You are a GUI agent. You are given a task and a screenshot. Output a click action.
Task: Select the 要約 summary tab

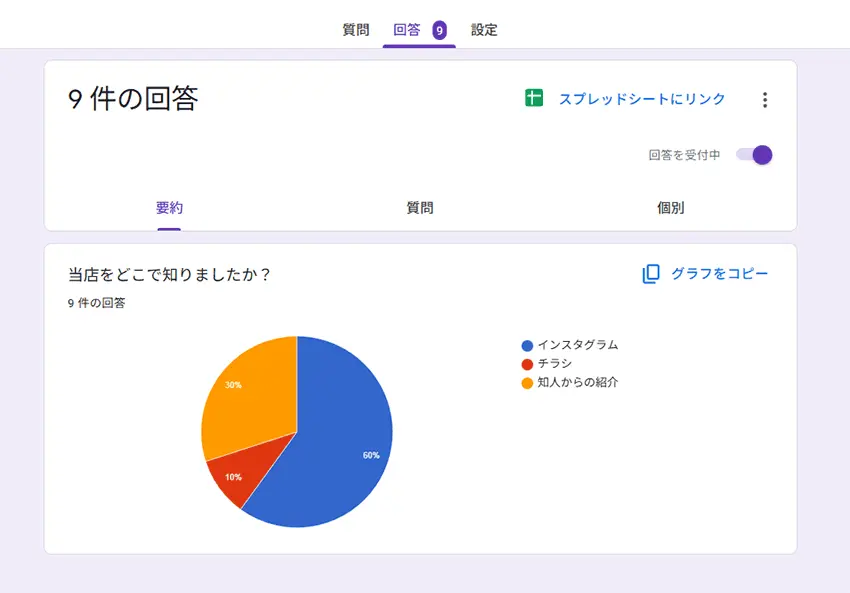(169, 208)
